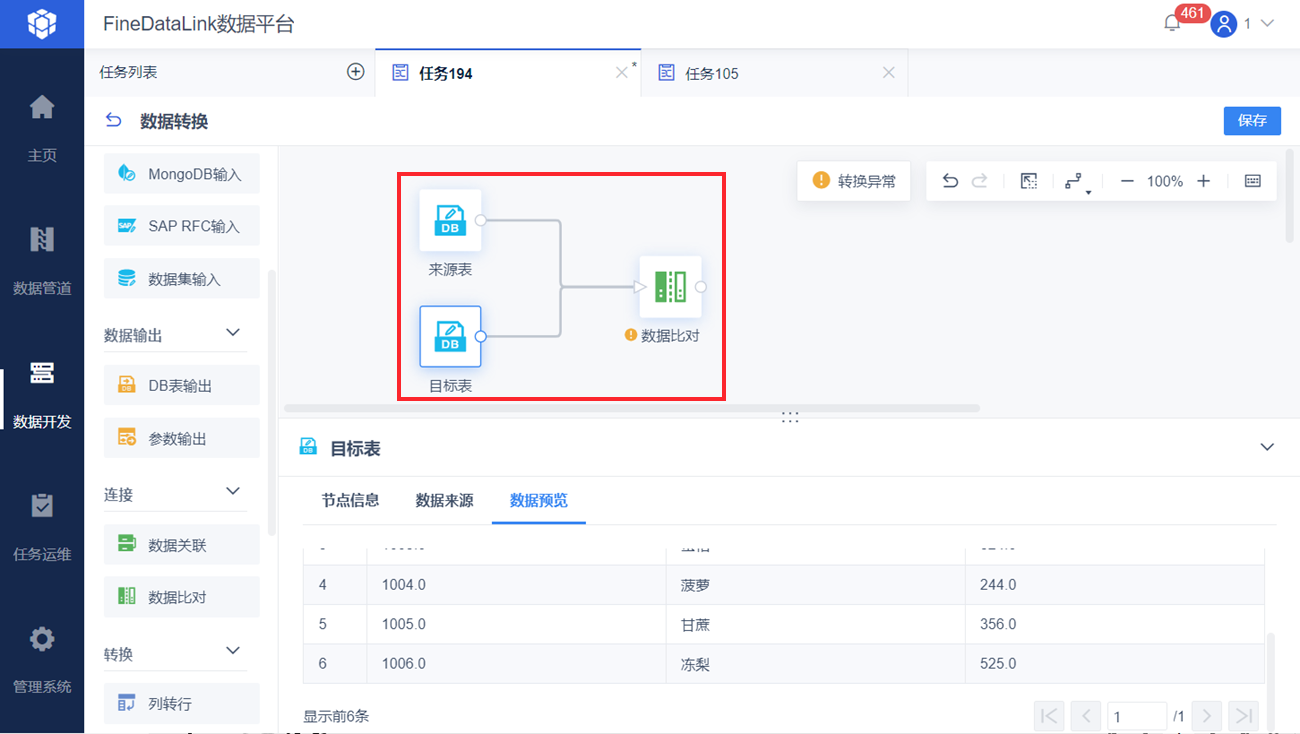The width and height of the screenshot is (1300, 734).
Task: Click the fit-to-screen canvas icon
Action: coord(1028,181)
